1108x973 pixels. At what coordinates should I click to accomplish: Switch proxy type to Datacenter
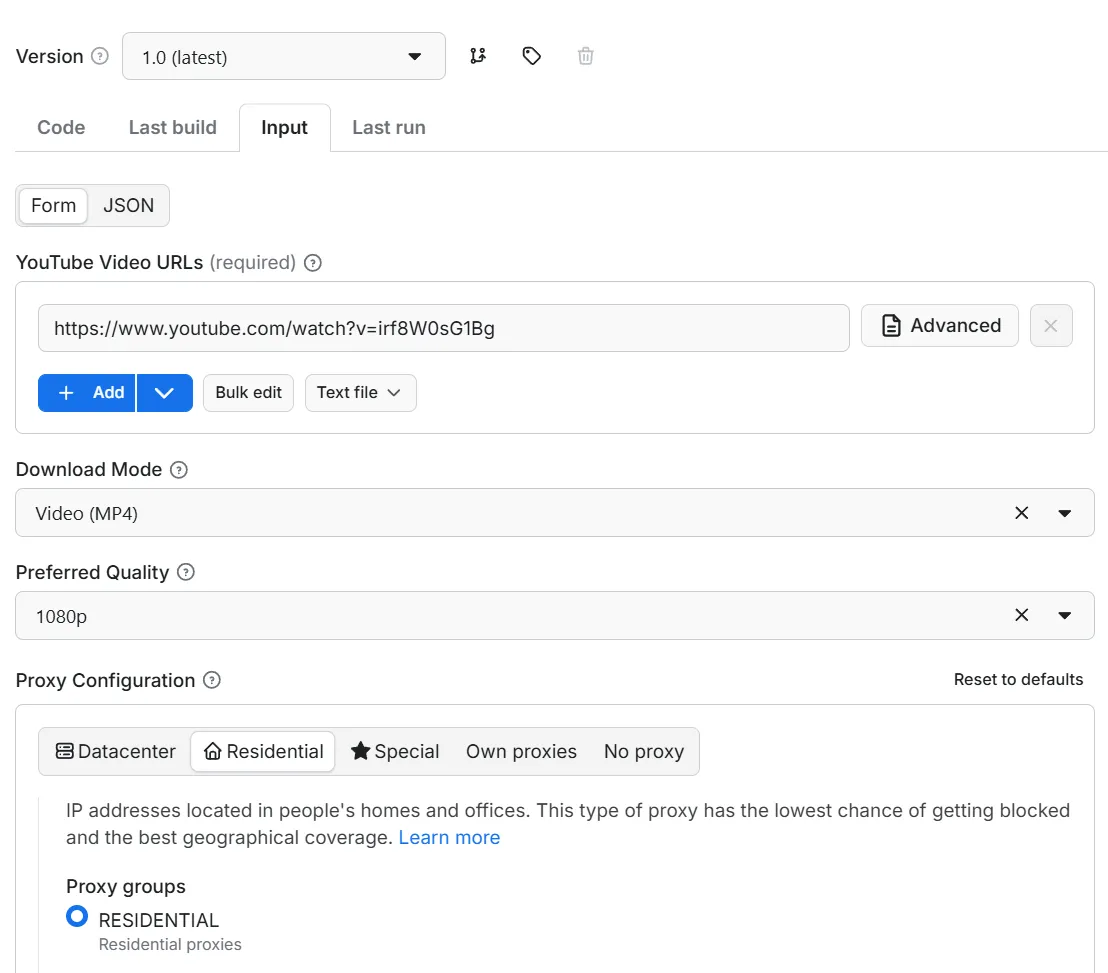(x=115, y=751)
